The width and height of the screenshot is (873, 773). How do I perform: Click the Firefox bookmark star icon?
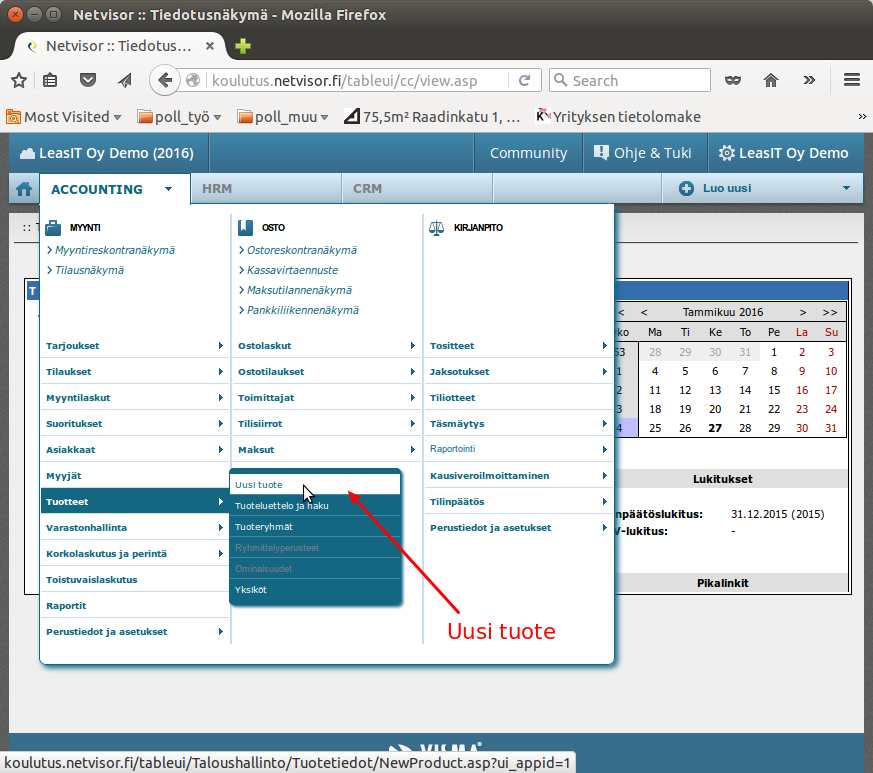(19, 80)
